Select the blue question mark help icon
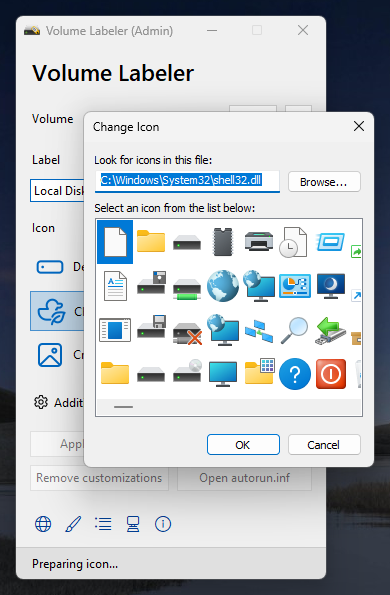The height and width of the screenshot is (595, 390). [295, 374]
